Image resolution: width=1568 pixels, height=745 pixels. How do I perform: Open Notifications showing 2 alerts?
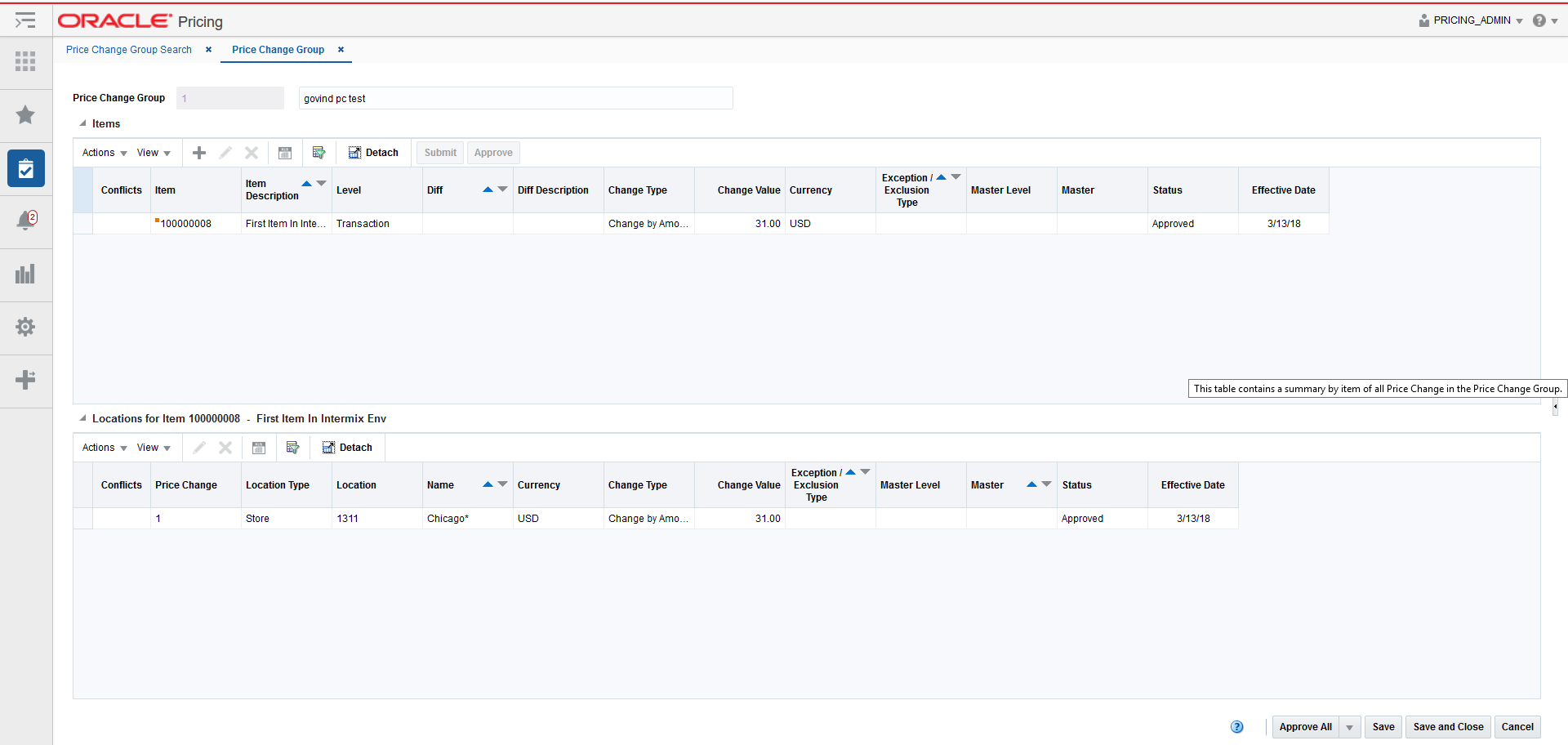pyautogui.click(x=25, y=221)
